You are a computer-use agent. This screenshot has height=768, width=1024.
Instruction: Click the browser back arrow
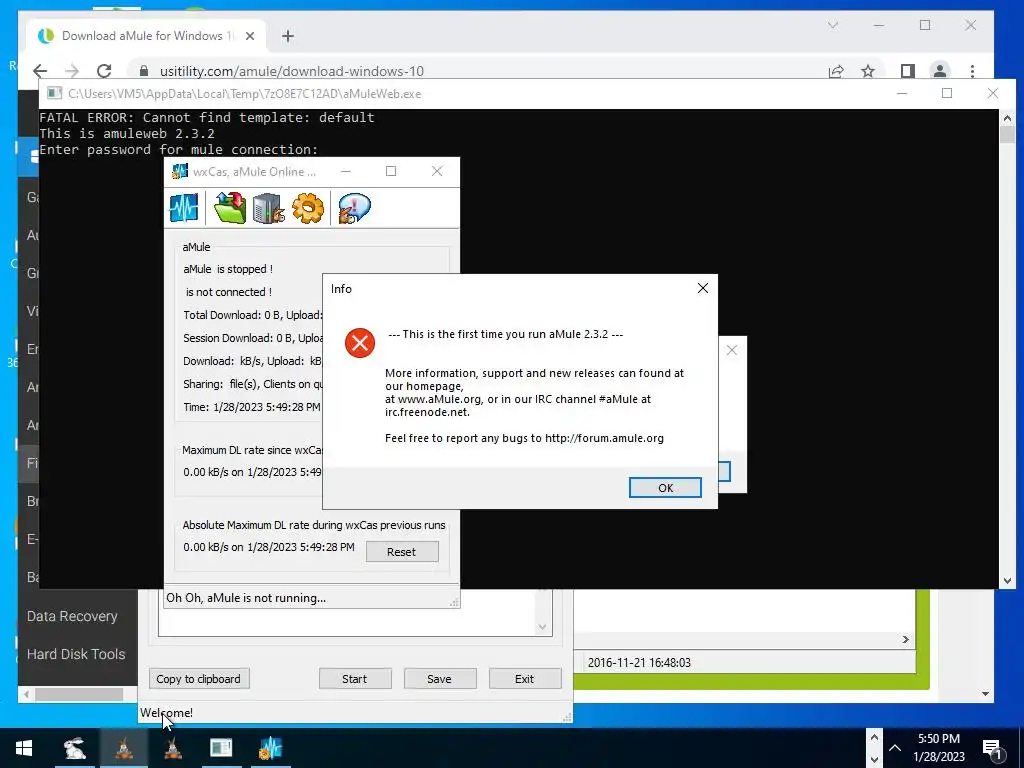coord(40,71)
